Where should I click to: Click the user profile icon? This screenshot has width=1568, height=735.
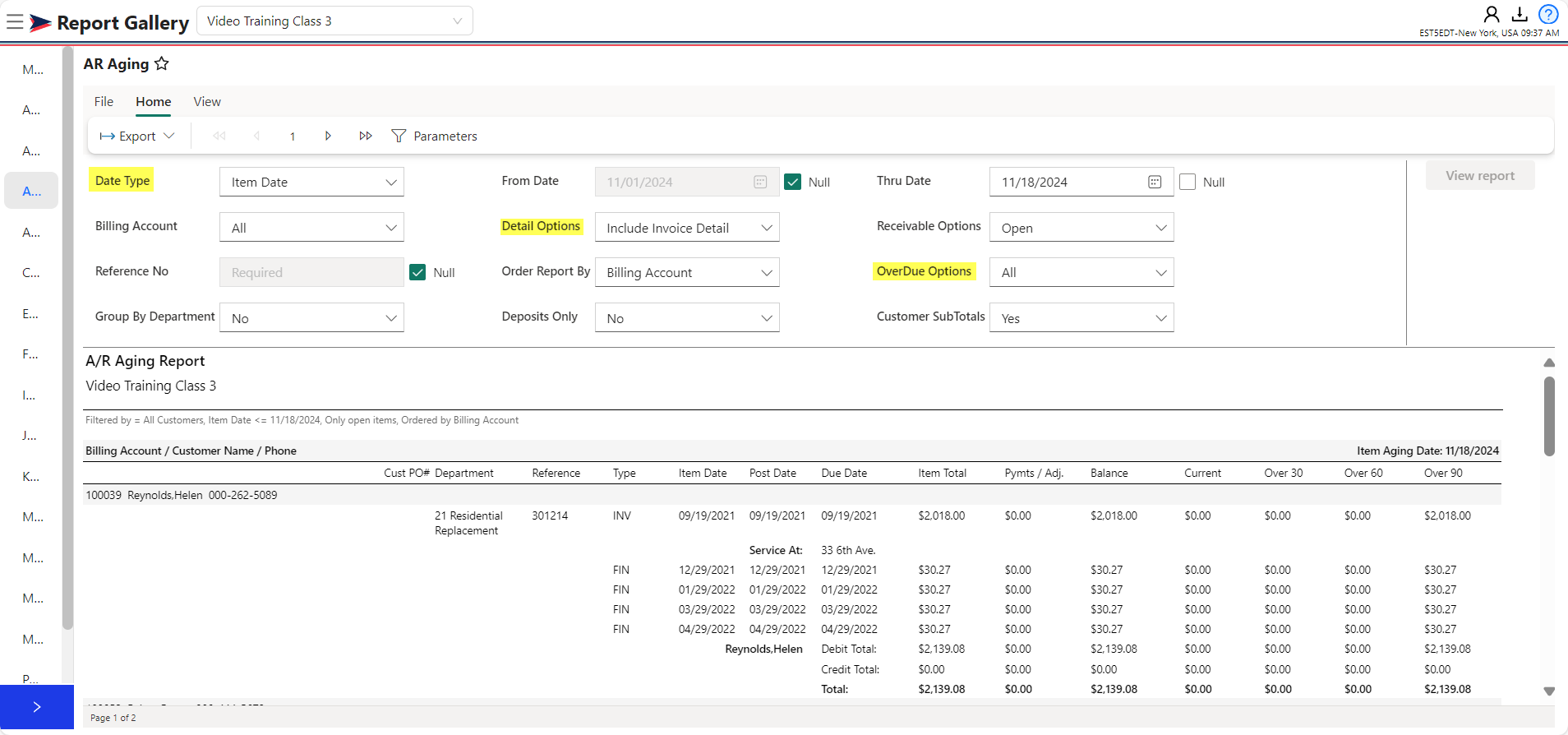coord(1491,15)
